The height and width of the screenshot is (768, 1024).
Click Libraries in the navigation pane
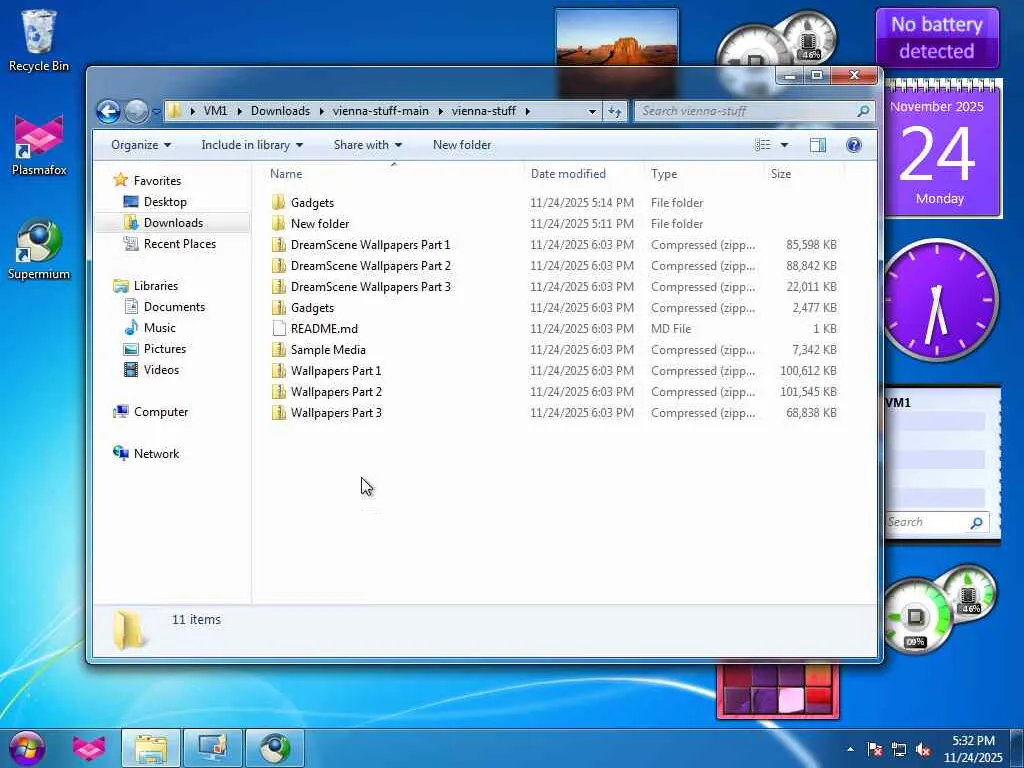coord(155,286)
